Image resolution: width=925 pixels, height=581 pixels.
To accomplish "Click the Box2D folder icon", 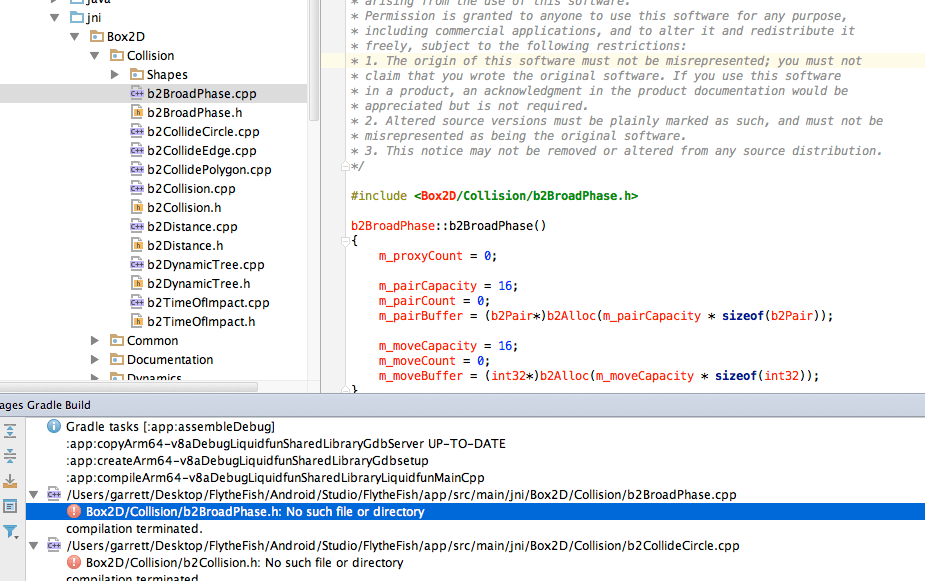I will 97,37.
